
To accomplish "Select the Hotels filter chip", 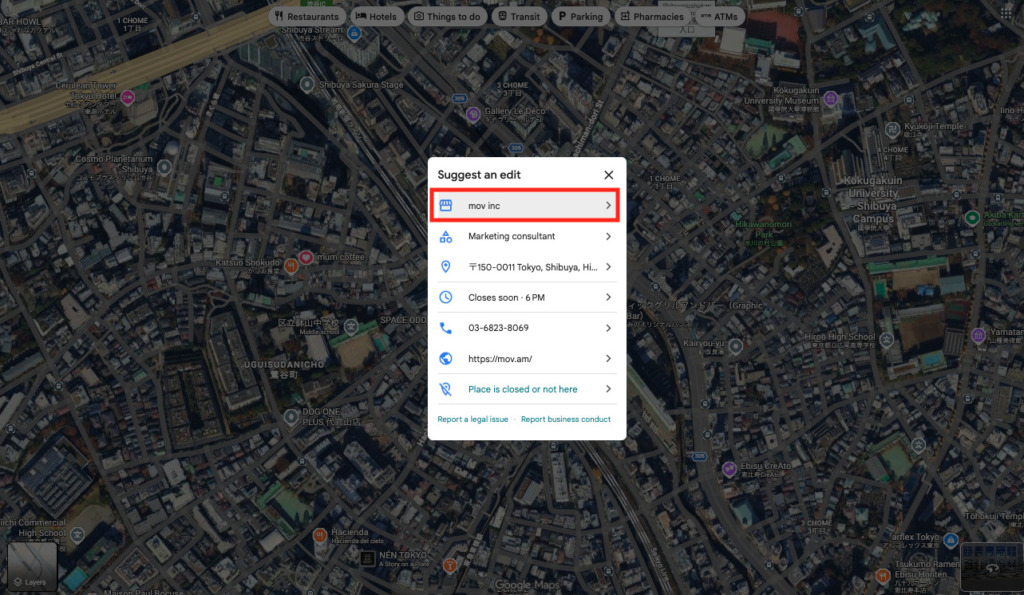I will point(375,17).
